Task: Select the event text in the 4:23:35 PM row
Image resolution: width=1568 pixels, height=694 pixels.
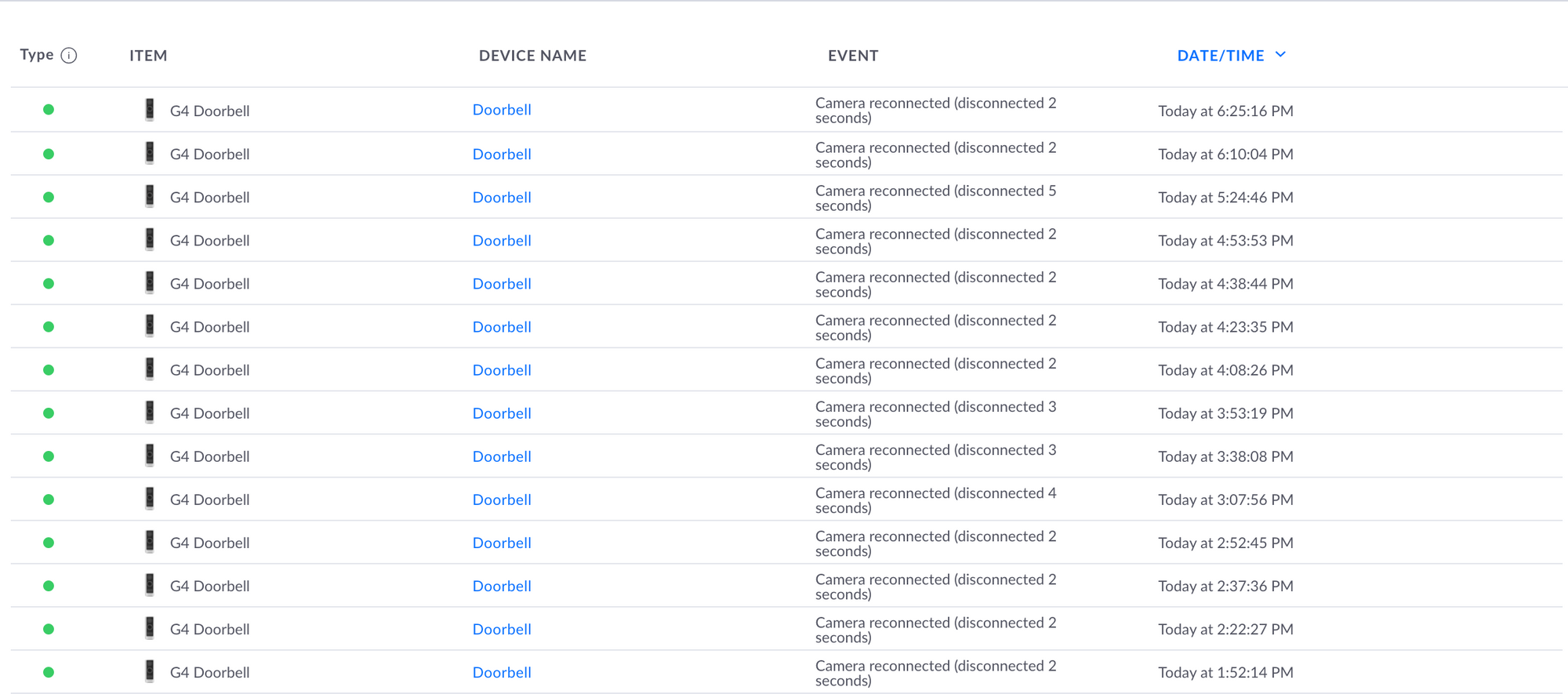Action: tap(935, 328)
